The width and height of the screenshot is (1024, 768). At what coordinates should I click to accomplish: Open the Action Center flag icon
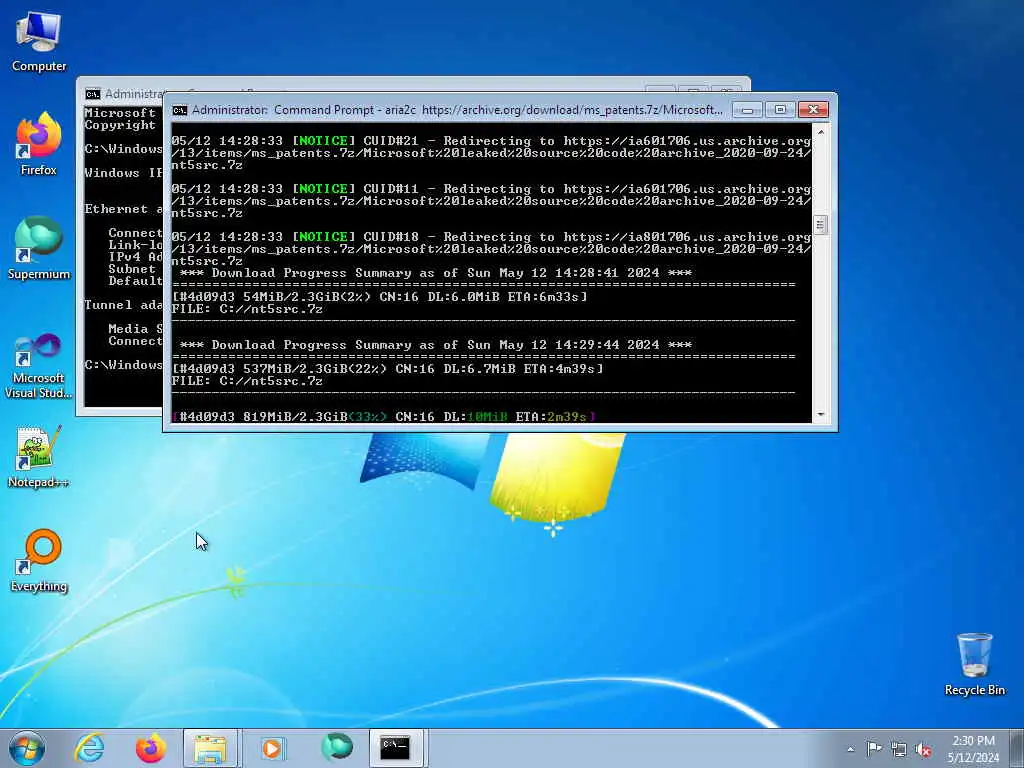874,749
